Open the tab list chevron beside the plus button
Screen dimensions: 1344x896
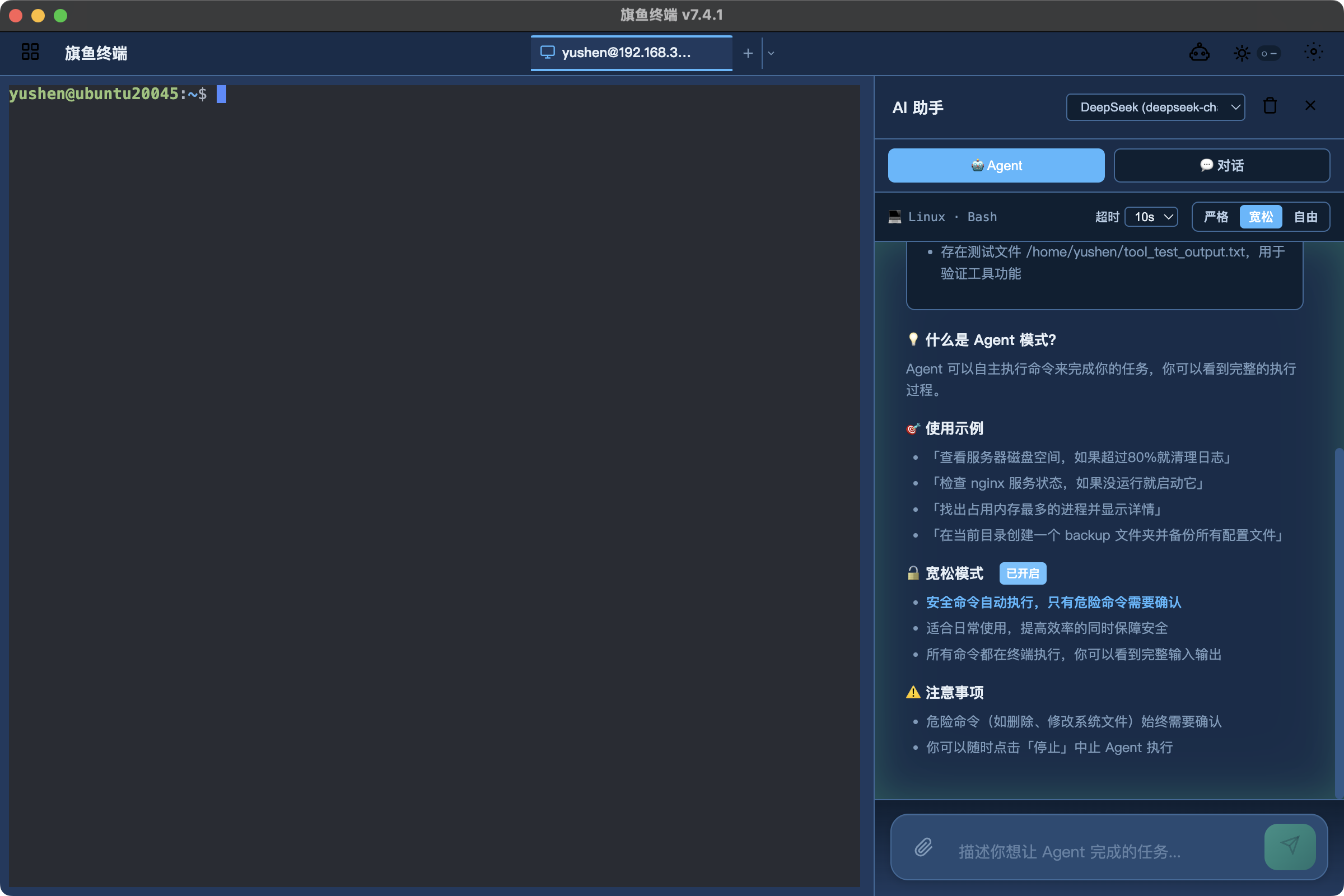771,53
